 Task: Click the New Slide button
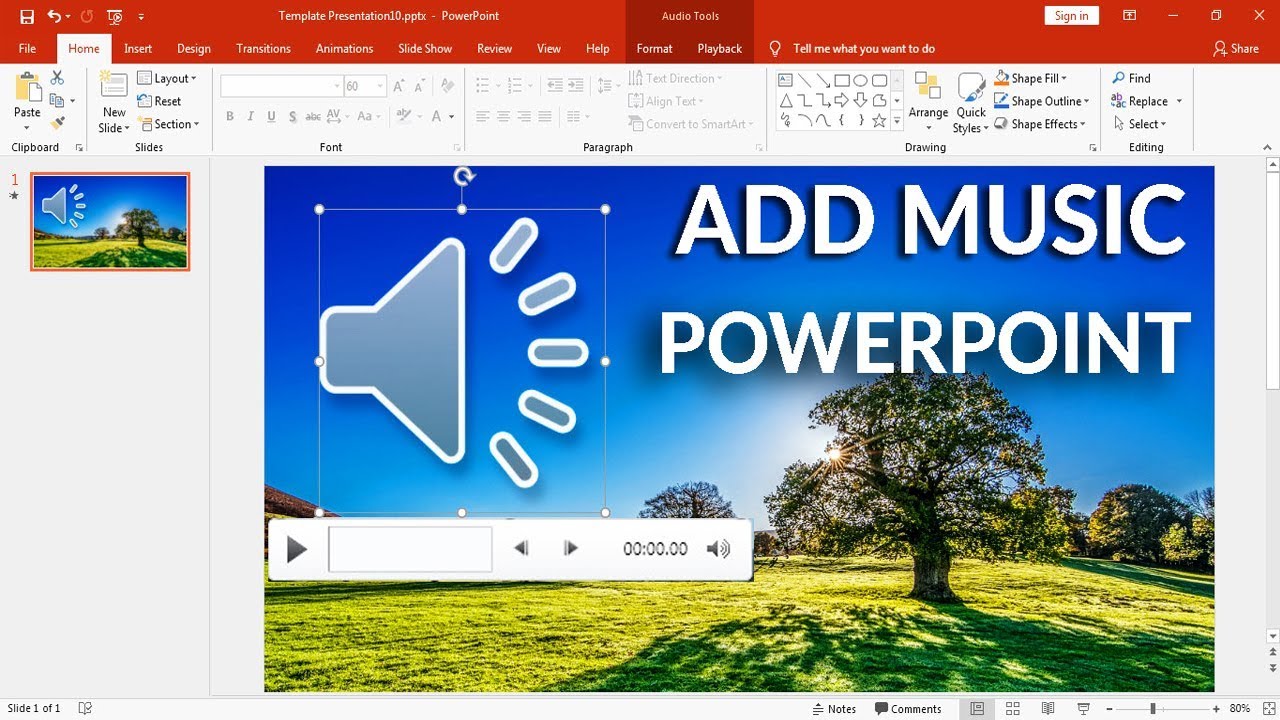114,102
